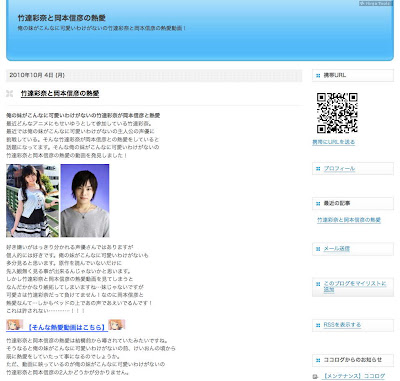Open the プロフィール sidebar link
Viewport: 400px width, 381px height.
[339, 169]
